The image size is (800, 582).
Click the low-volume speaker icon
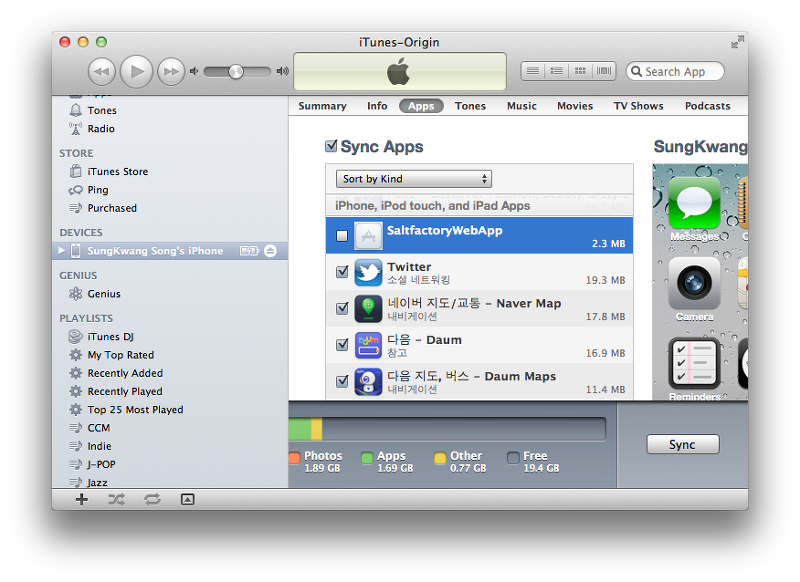click(194, 71)
